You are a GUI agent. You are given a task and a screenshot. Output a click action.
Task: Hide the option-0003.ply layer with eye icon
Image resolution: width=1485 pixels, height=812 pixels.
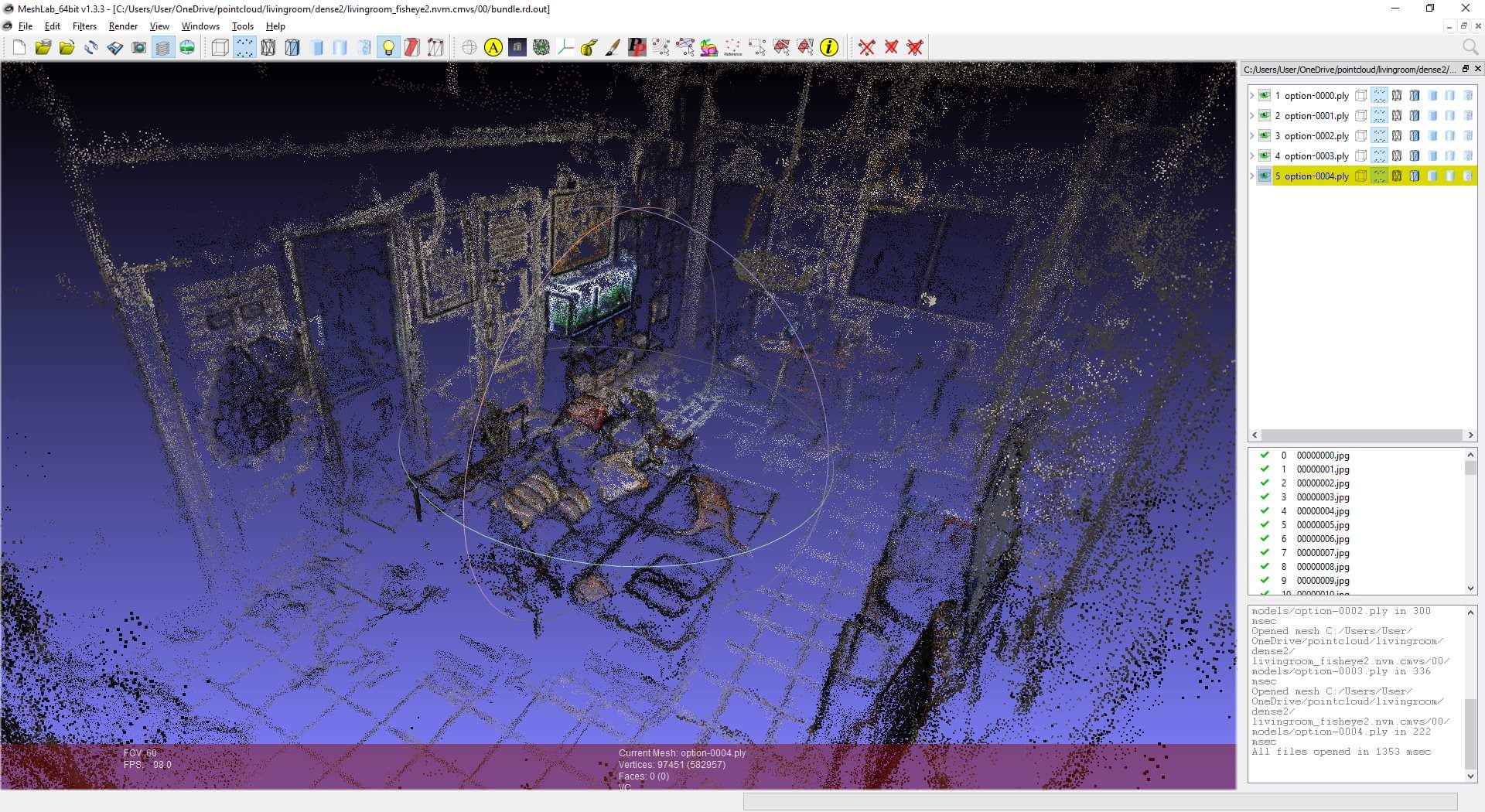click(x=1265, y=156)
